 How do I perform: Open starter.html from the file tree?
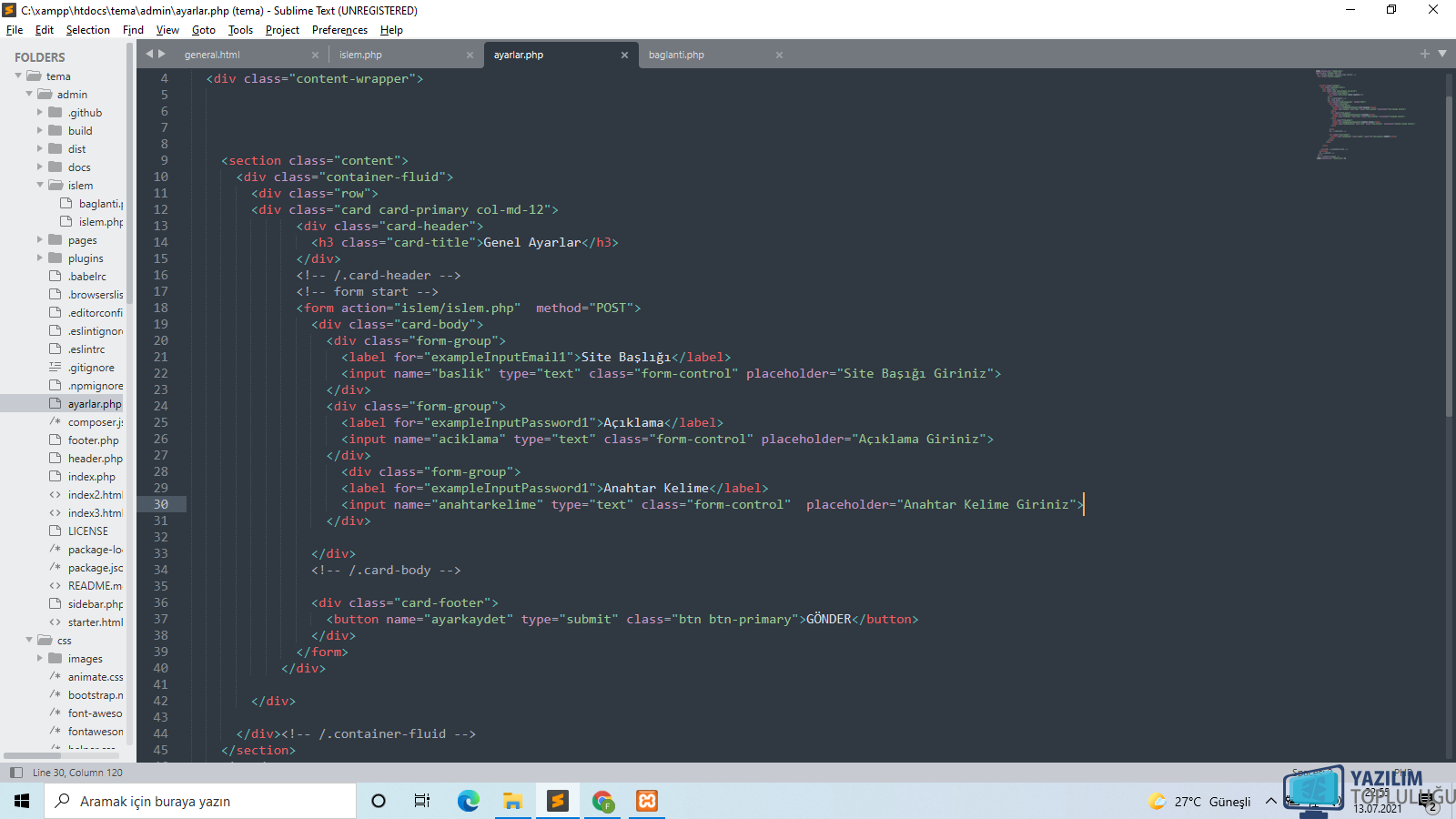[x=96, y=622]
